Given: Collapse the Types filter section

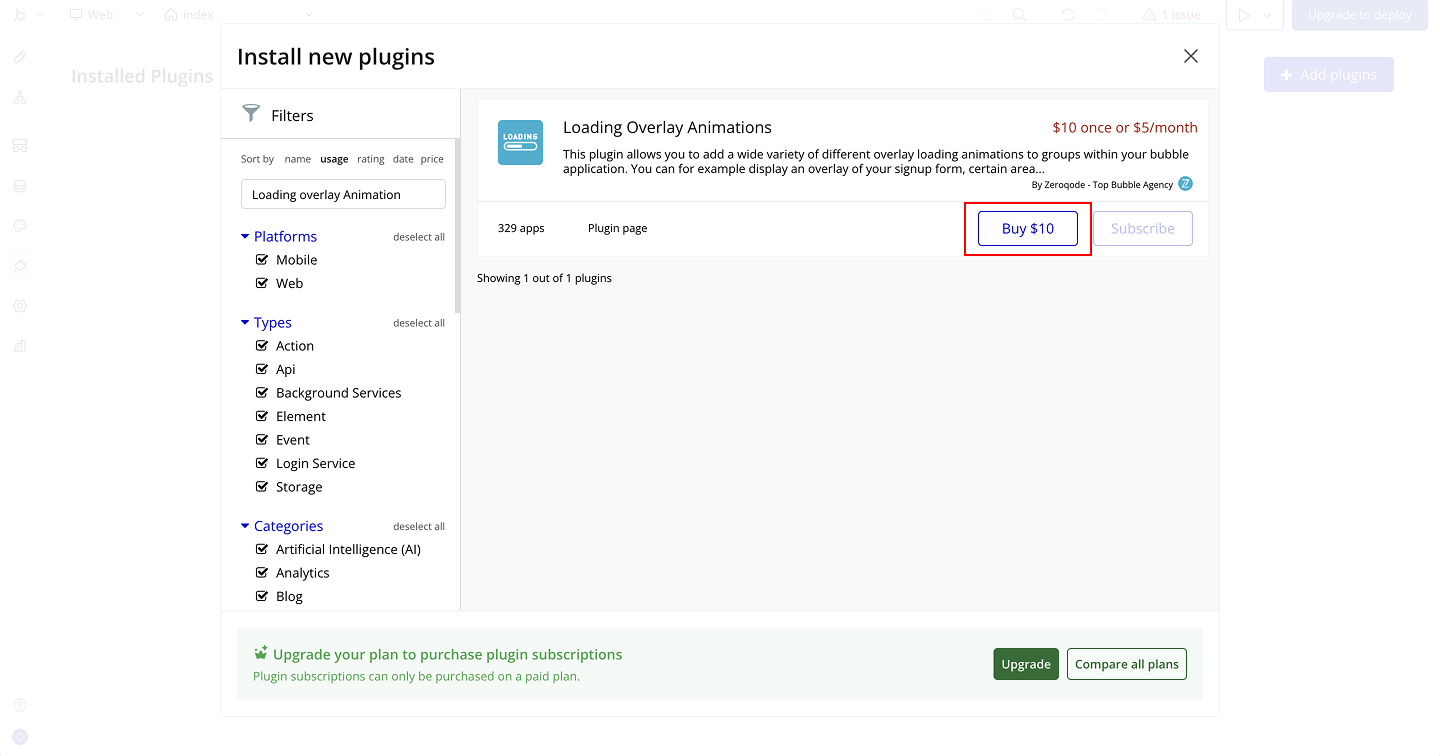Looking at the screenshot, I should pyautogui.click(x=245, y=323).
